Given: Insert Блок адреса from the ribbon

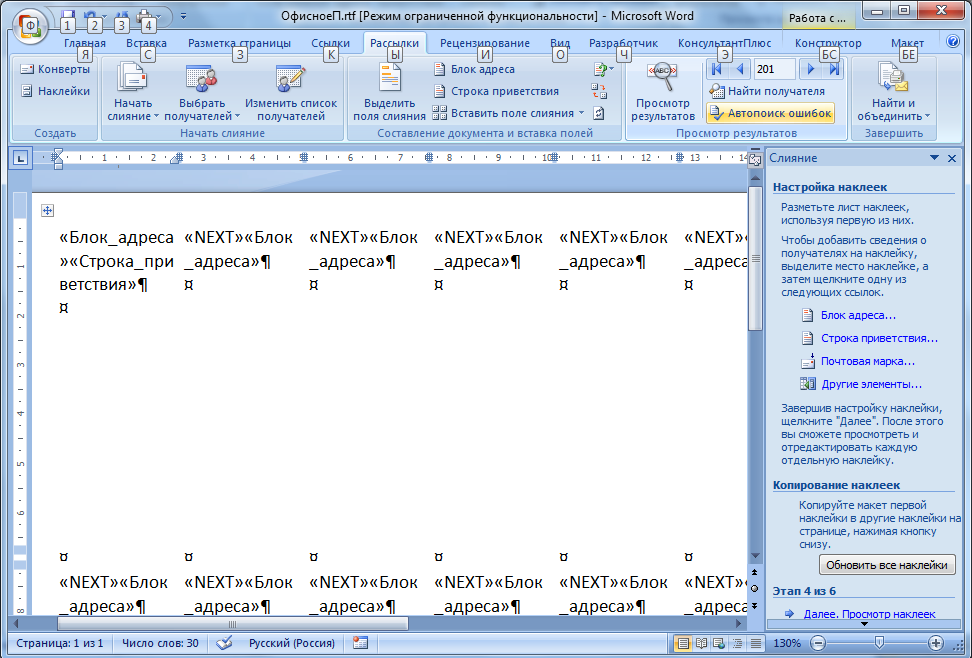Looking at the screenshot, I should 475,69.
